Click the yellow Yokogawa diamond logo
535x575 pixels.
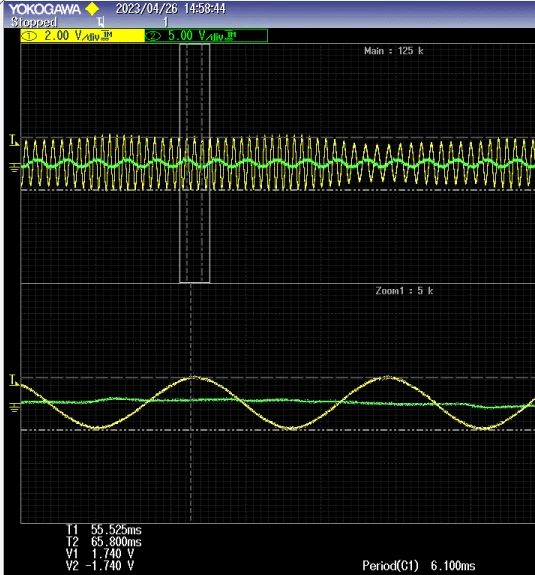[x=92, y=9]
